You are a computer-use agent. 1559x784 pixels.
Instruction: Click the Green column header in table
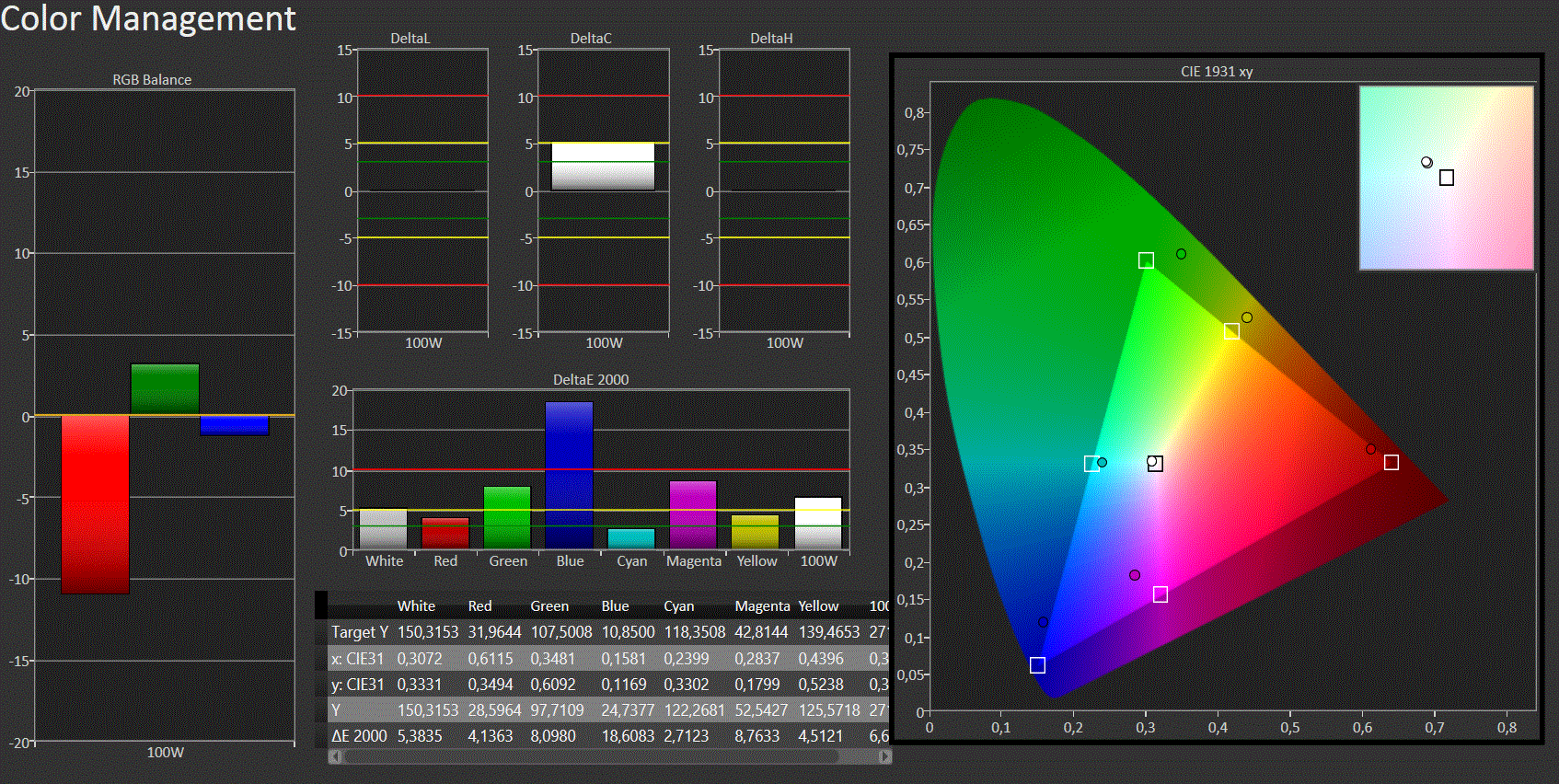tap(549, 606)
